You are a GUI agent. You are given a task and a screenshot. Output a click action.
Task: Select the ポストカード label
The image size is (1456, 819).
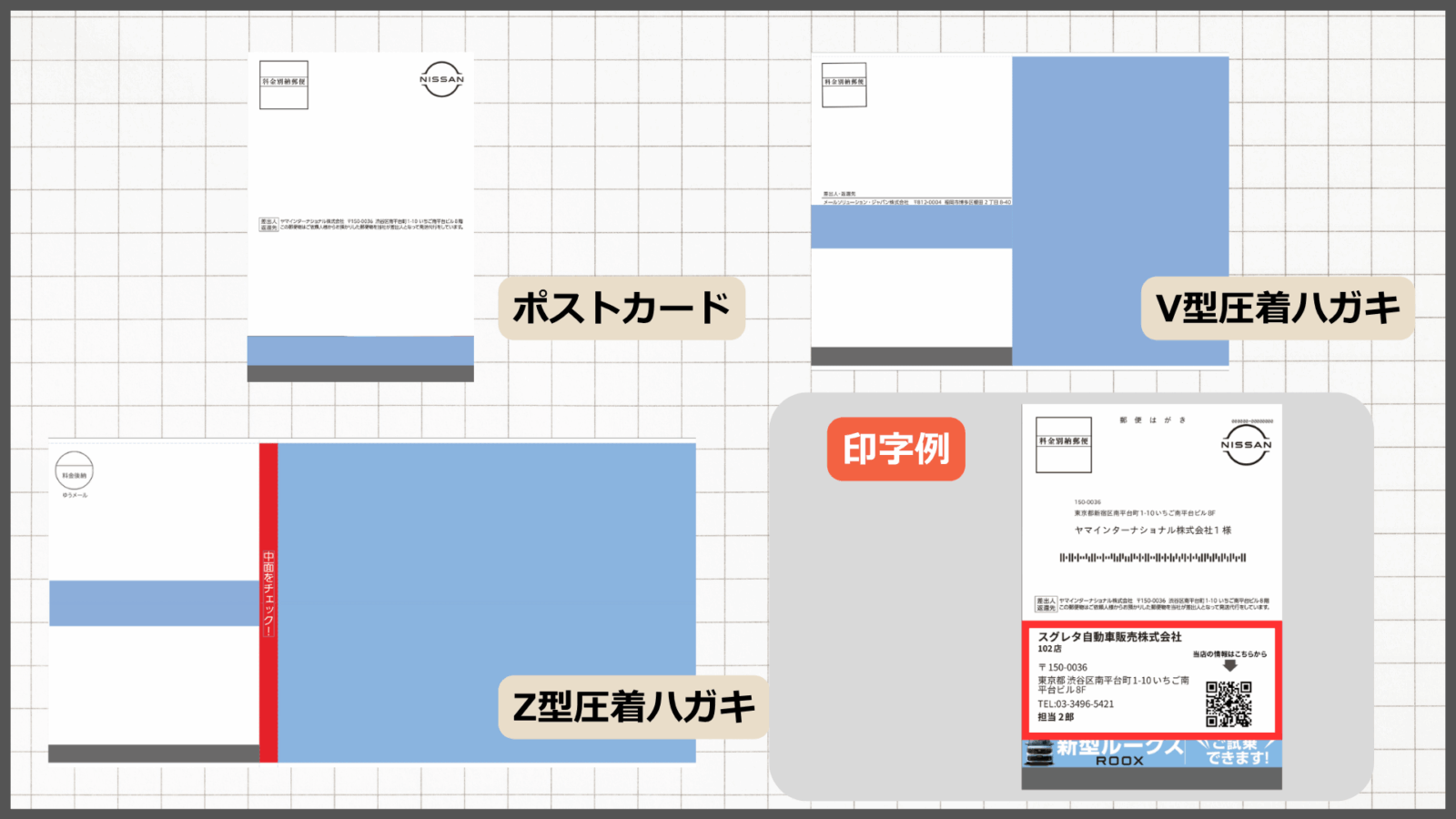(x=622, y=308)
